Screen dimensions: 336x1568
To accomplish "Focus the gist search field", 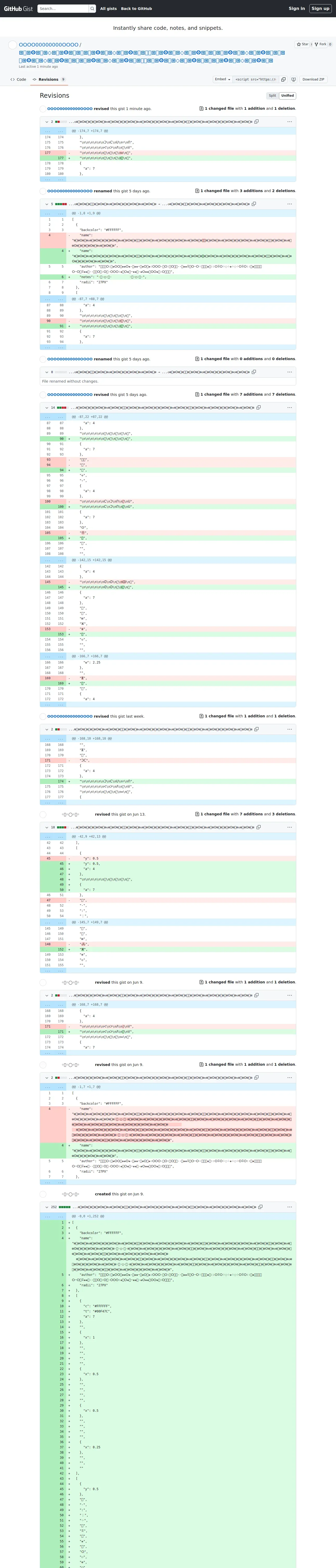I will (x=63, y=9).
